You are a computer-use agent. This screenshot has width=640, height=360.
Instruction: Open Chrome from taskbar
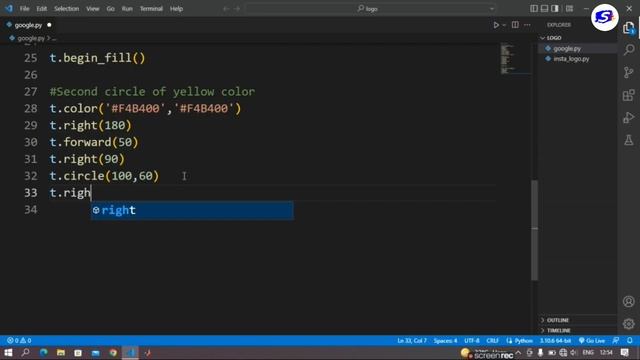[x=113, y=353]
